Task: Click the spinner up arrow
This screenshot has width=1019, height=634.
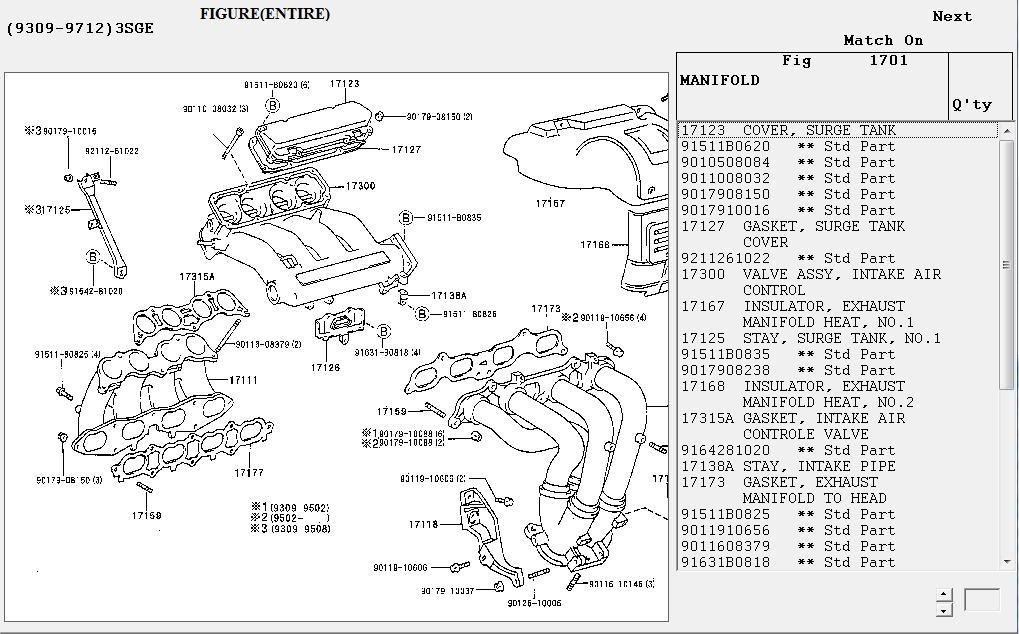Action: (944, 594)
